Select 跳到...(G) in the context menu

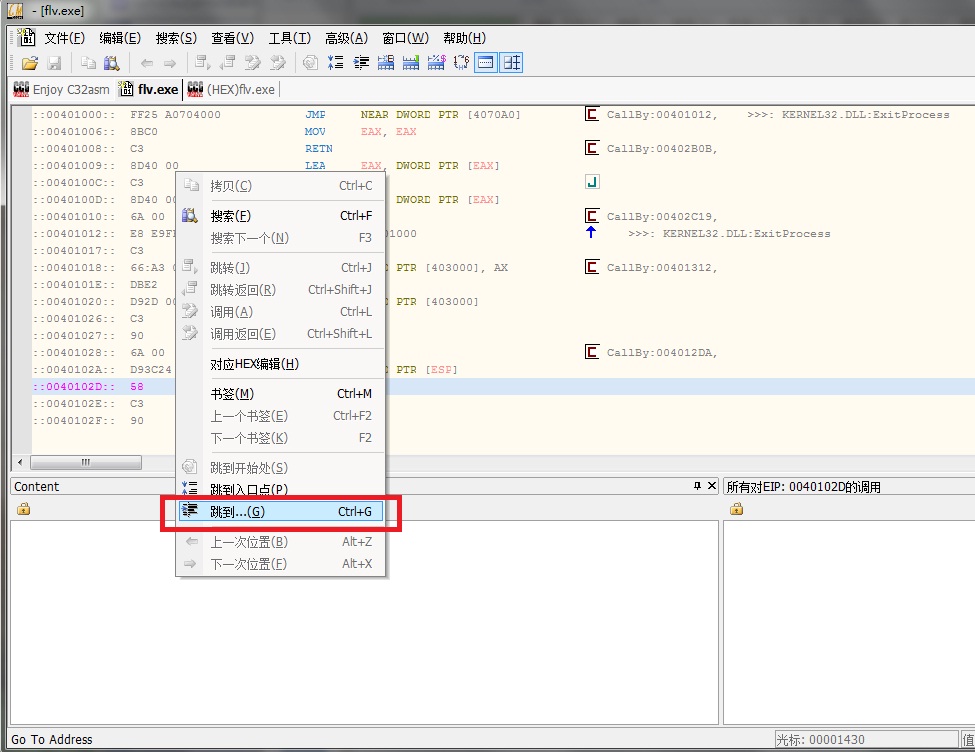282,511
